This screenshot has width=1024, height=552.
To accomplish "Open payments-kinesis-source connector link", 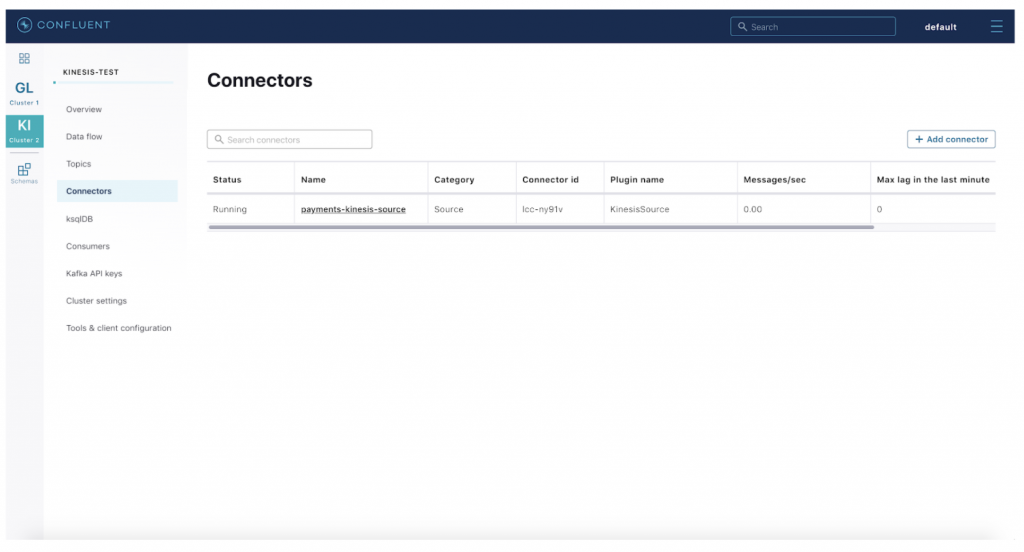I will click(x=353, y=209).
